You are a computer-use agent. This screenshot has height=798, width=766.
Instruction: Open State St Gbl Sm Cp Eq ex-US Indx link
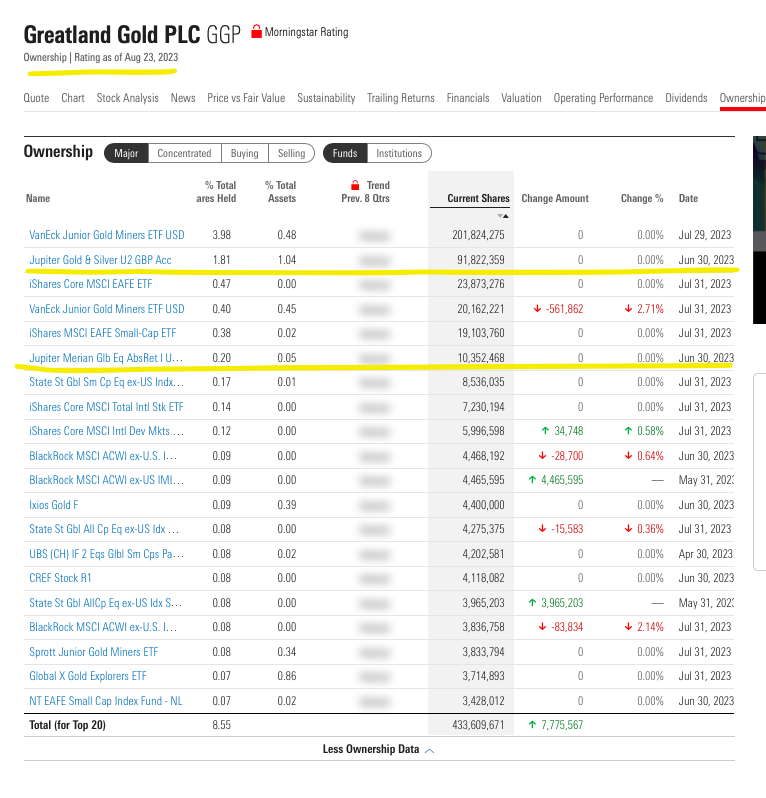(106, 382)
